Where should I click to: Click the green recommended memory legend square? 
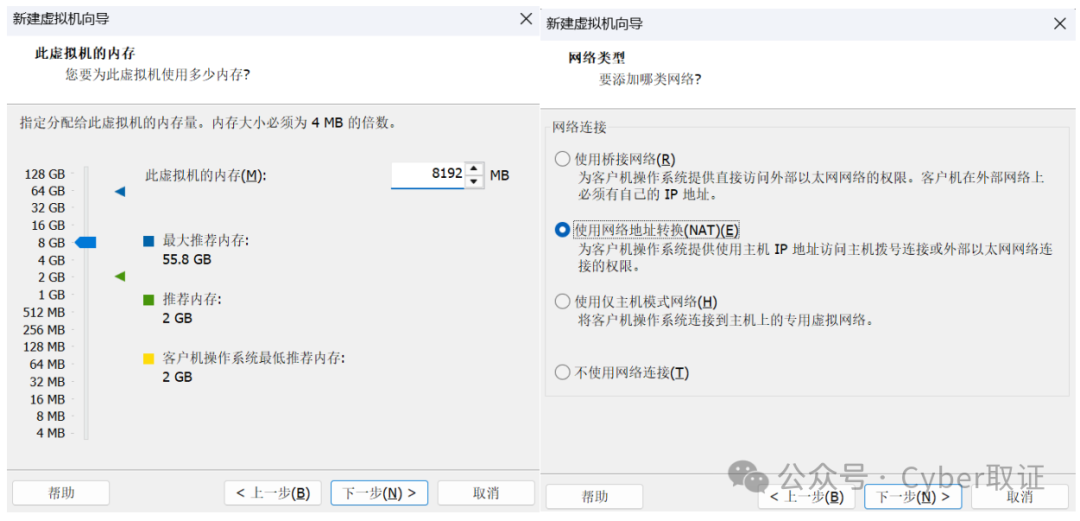[x=148, y=300]
